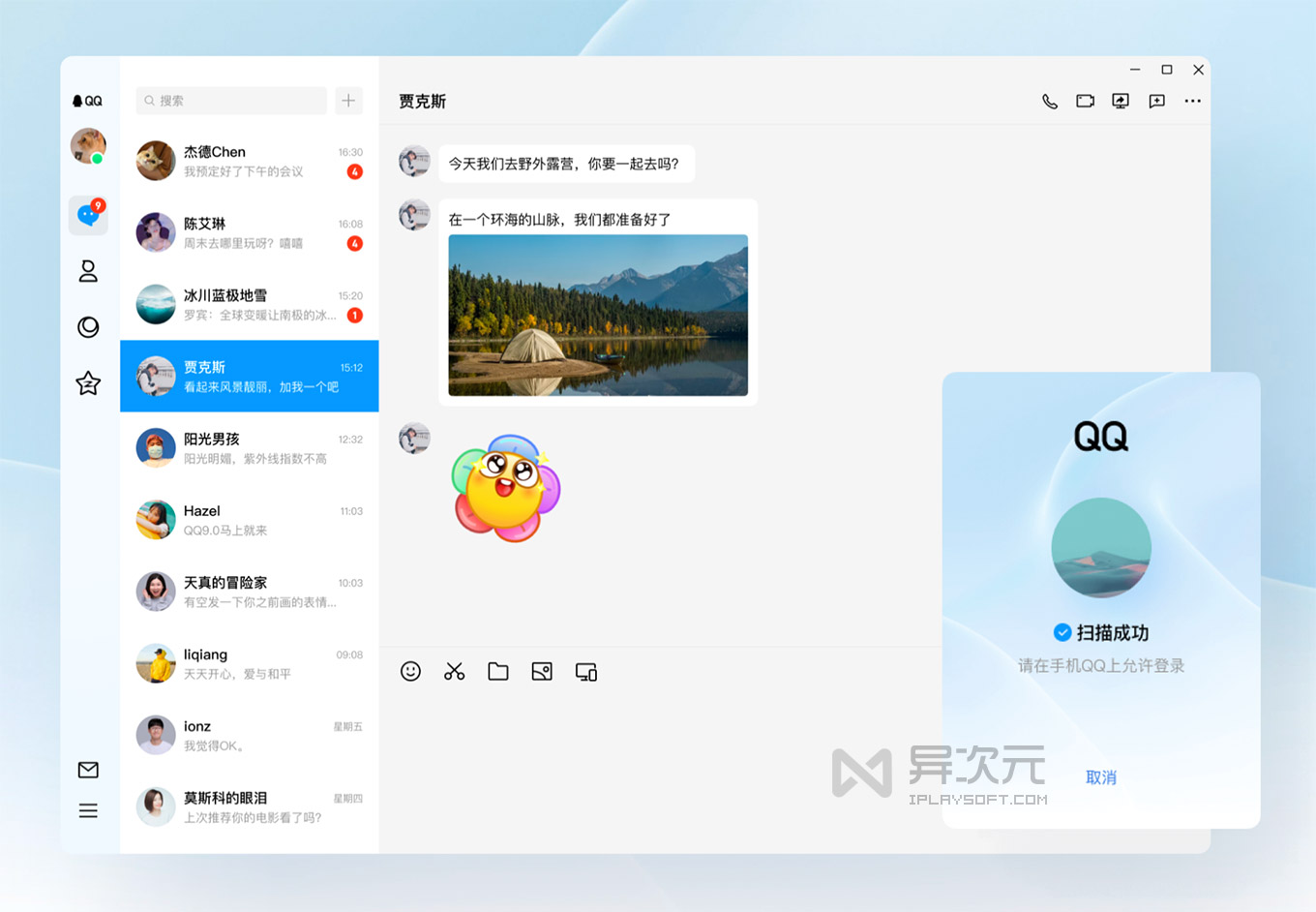
Task: Click the plus button to add new chat
Action: click(x=348, y=101)
